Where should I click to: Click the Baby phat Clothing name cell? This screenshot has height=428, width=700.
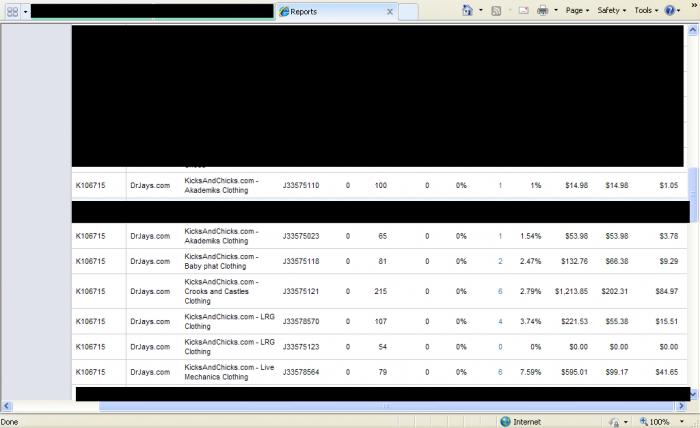point(221,261)
